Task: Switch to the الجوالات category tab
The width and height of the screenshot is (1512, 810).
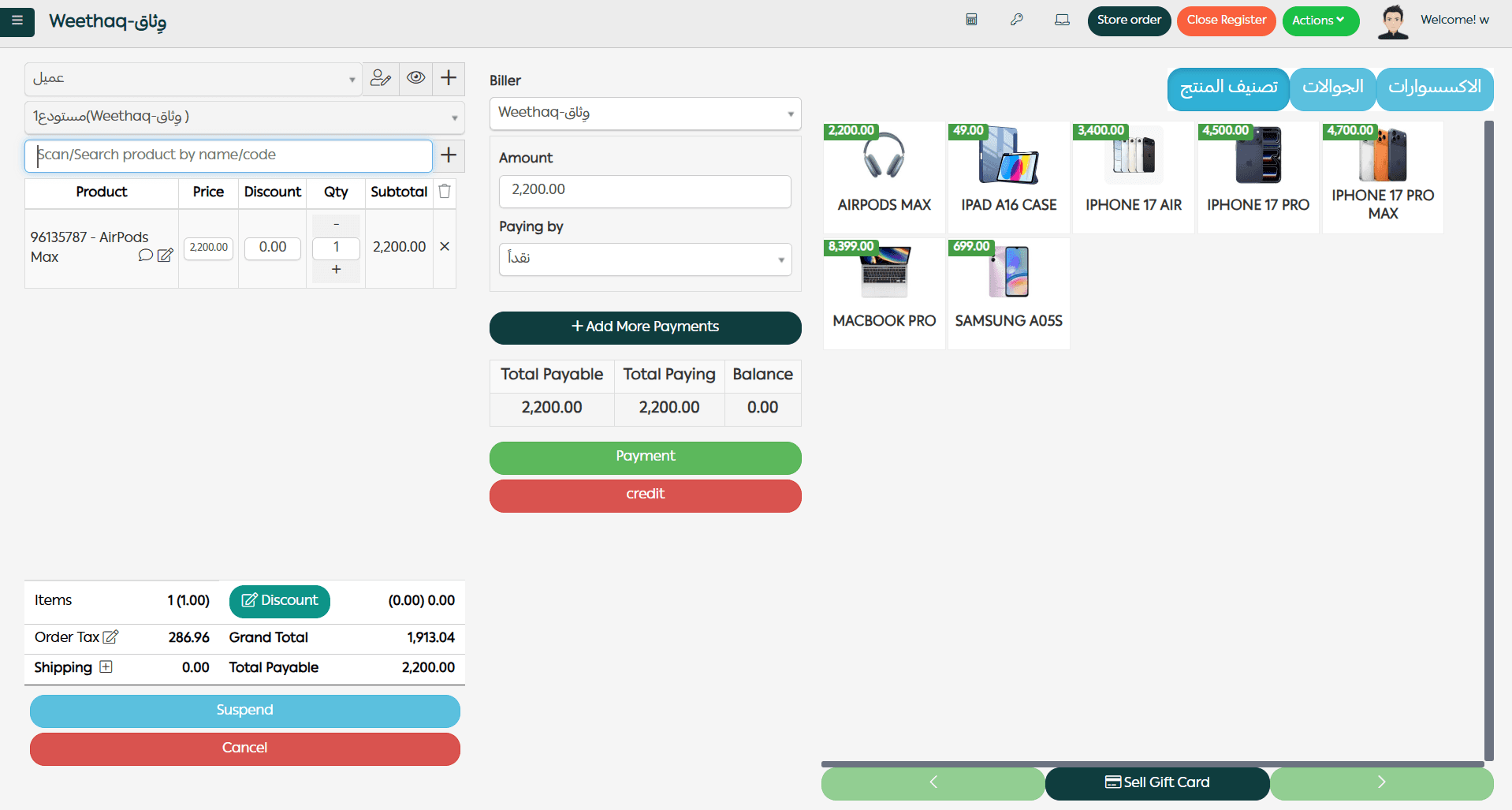Action: pyautogui.click(x=1331, y=89)
